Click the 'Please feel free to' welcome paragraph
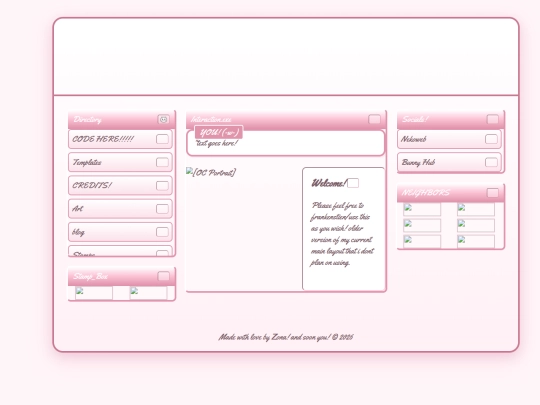This screenshot has height=405, width=540. pos(342,234)
